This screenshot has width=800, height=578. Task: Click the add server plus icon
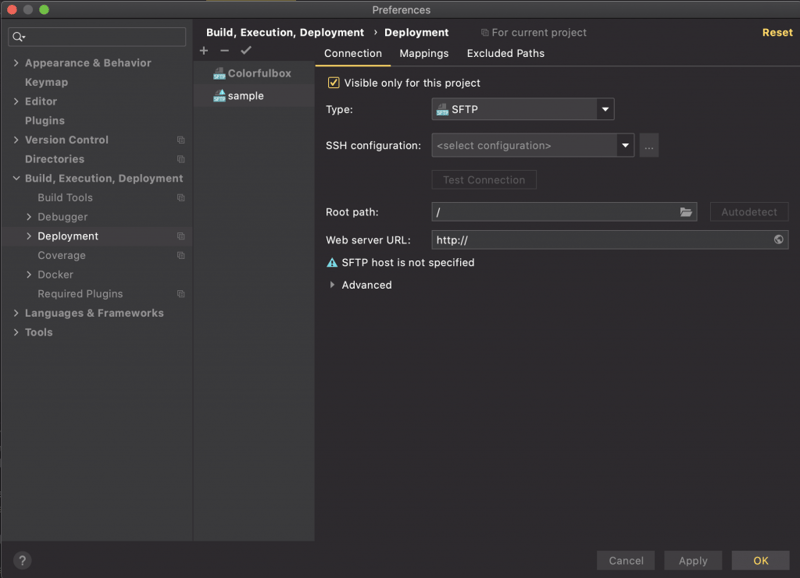204,51
